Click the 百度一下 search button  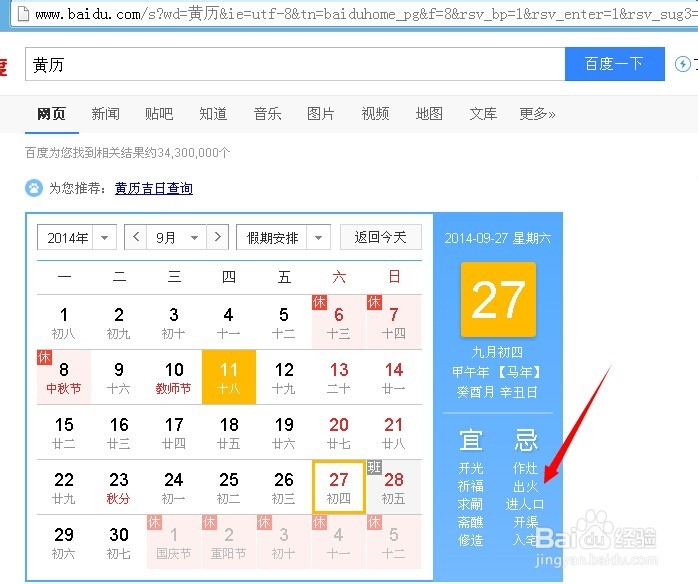coord(614,64)
